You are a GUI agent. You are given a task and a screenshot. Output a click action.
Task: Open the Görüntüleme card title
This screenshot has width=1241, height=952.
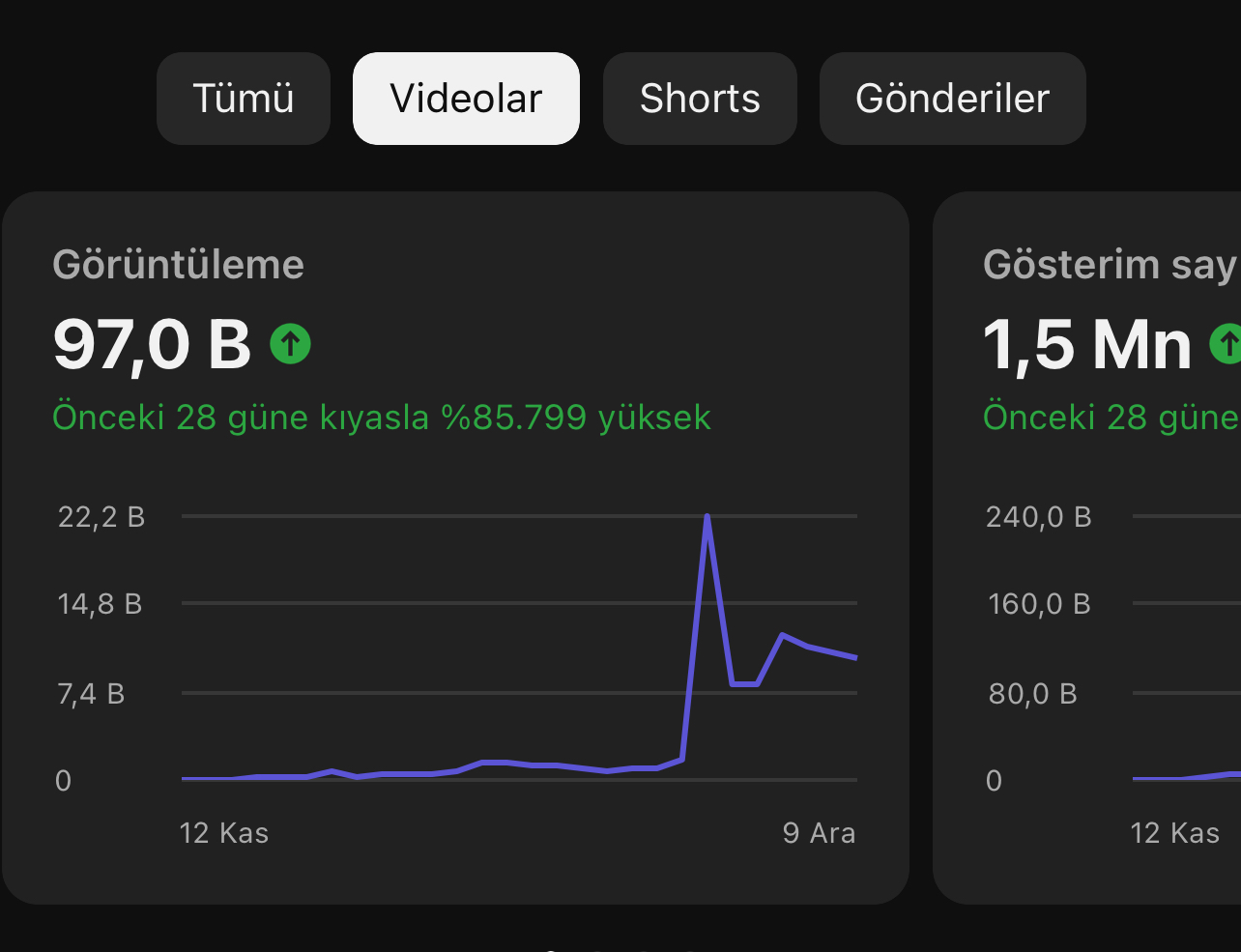tap(178, 265)
